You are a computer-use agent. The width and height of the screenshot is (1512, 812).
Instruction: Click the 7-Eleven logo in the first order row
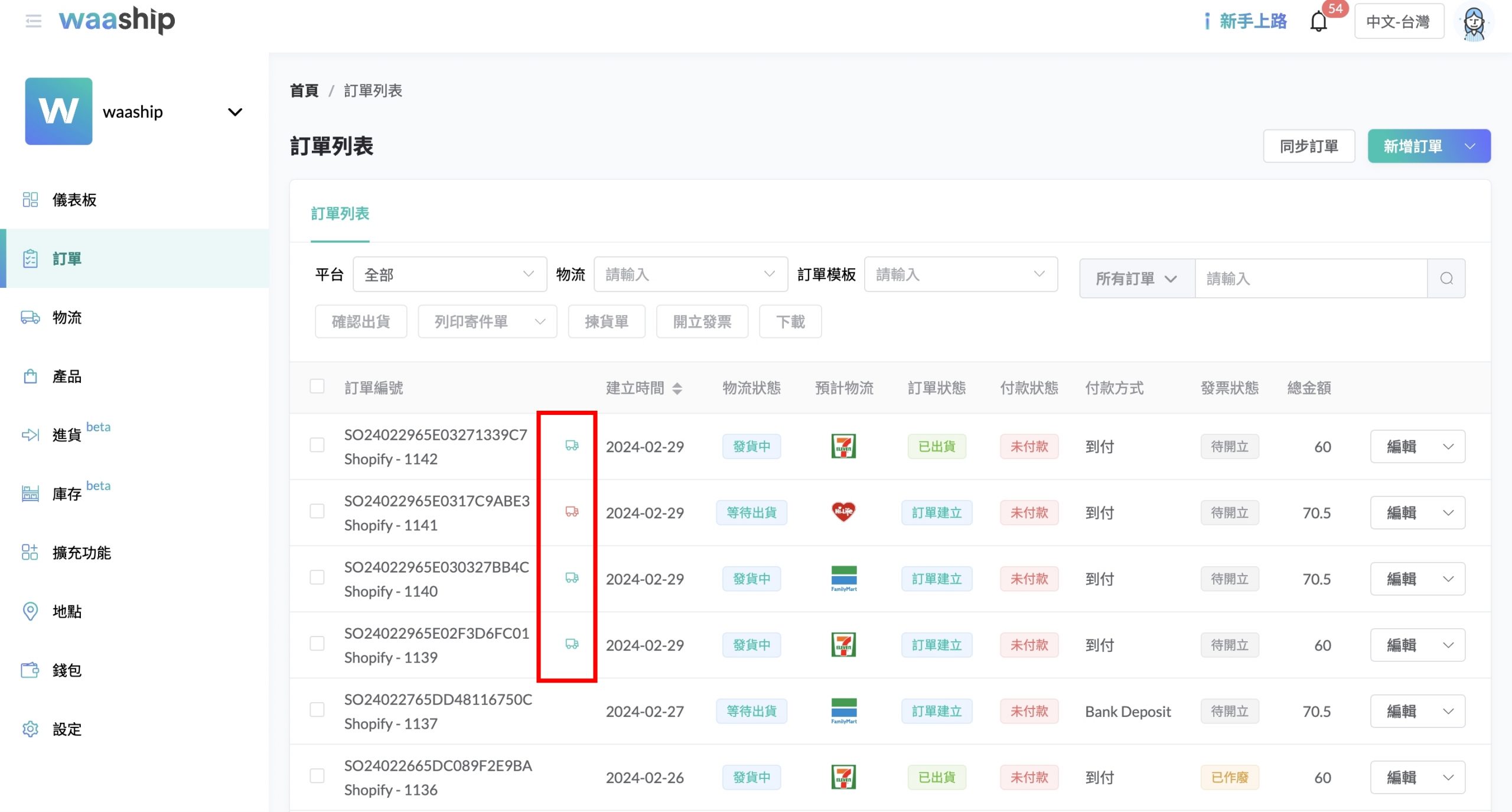point(843,446)
